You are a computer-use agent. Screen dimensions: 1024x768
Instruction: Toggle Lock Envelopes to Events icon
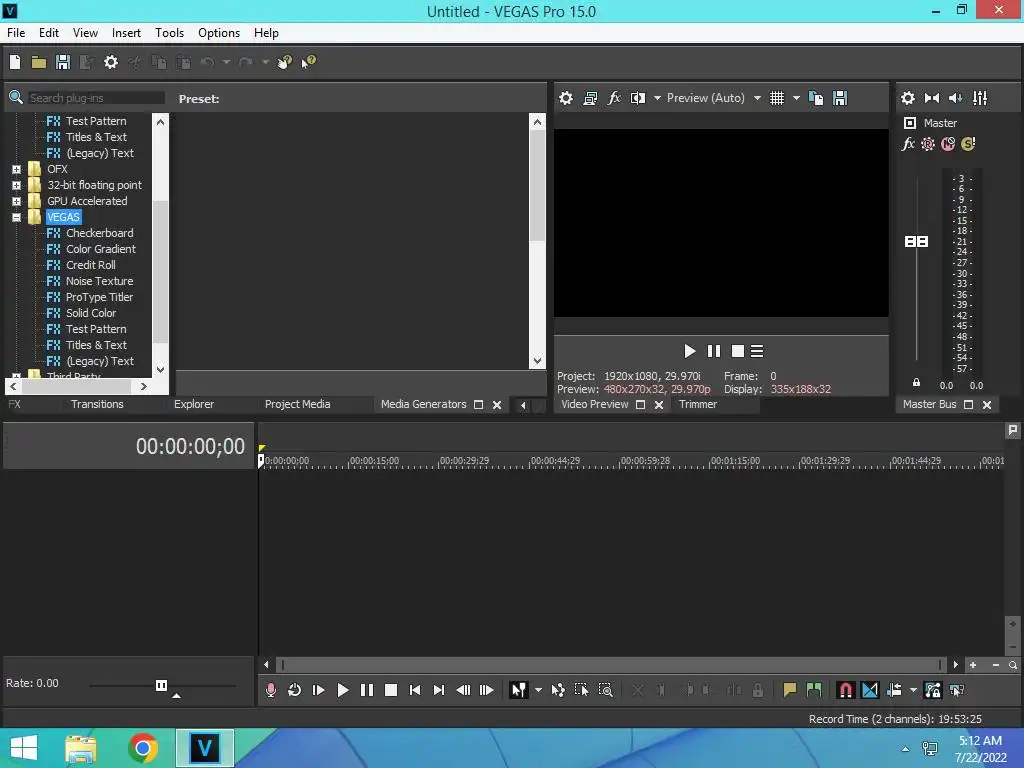click(x=933, y=690)
